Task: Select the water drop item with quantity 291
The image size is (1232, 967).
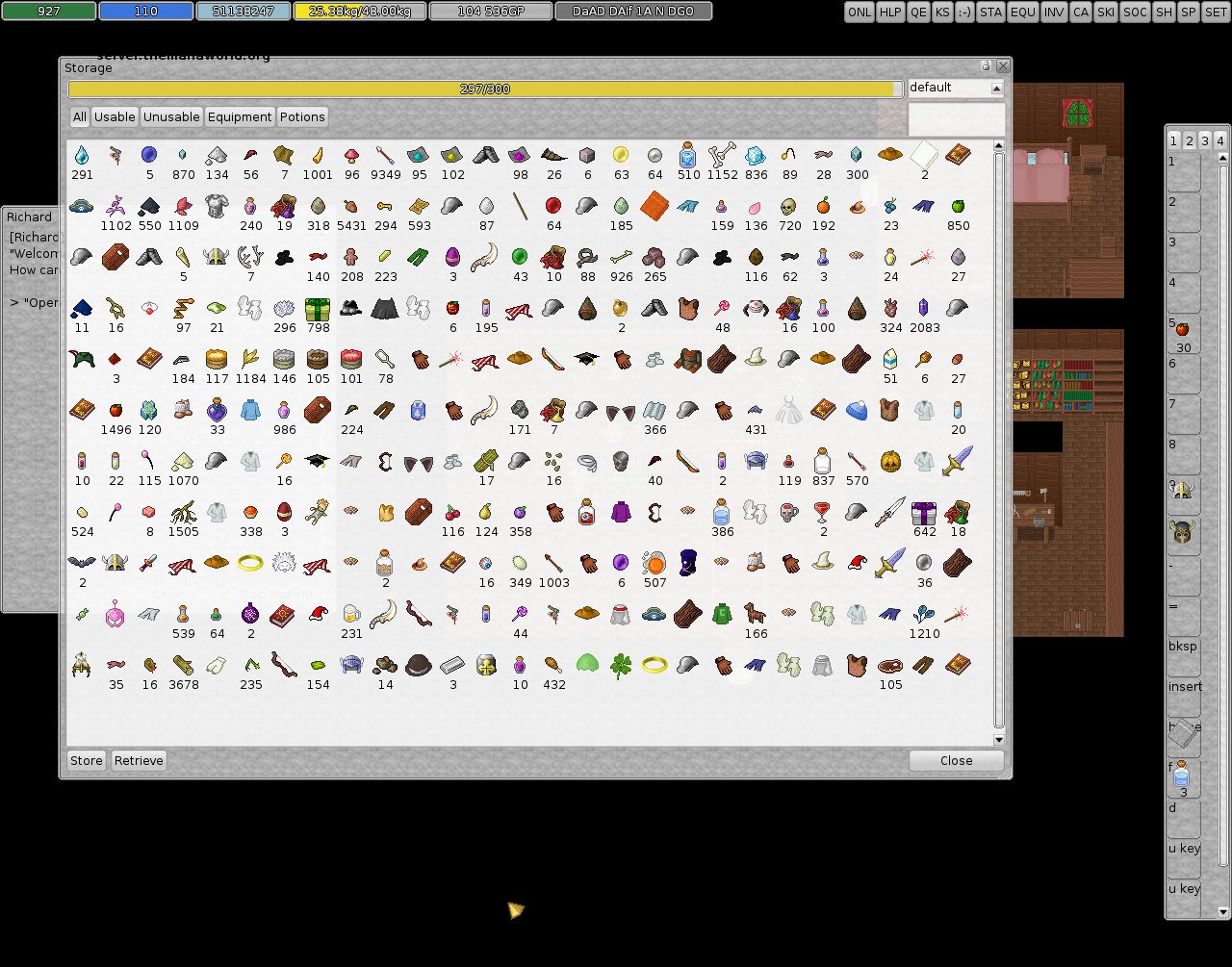Action: pos(82,155)
